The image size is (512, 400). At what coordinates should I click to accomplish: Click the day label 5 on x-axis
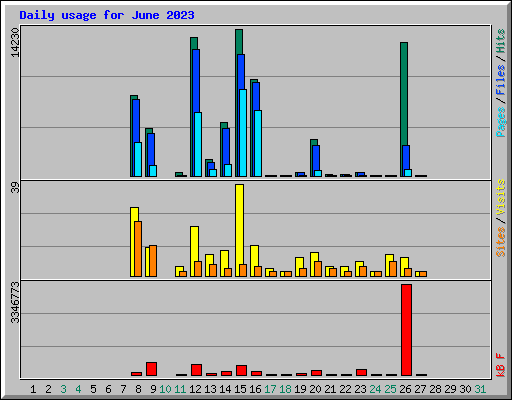pyautogui.click(x=93, y=389)
